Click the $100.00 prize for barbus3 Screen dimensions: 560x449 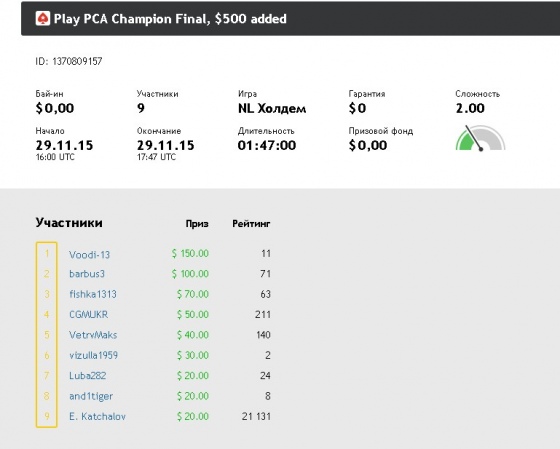tap(190, 274)
